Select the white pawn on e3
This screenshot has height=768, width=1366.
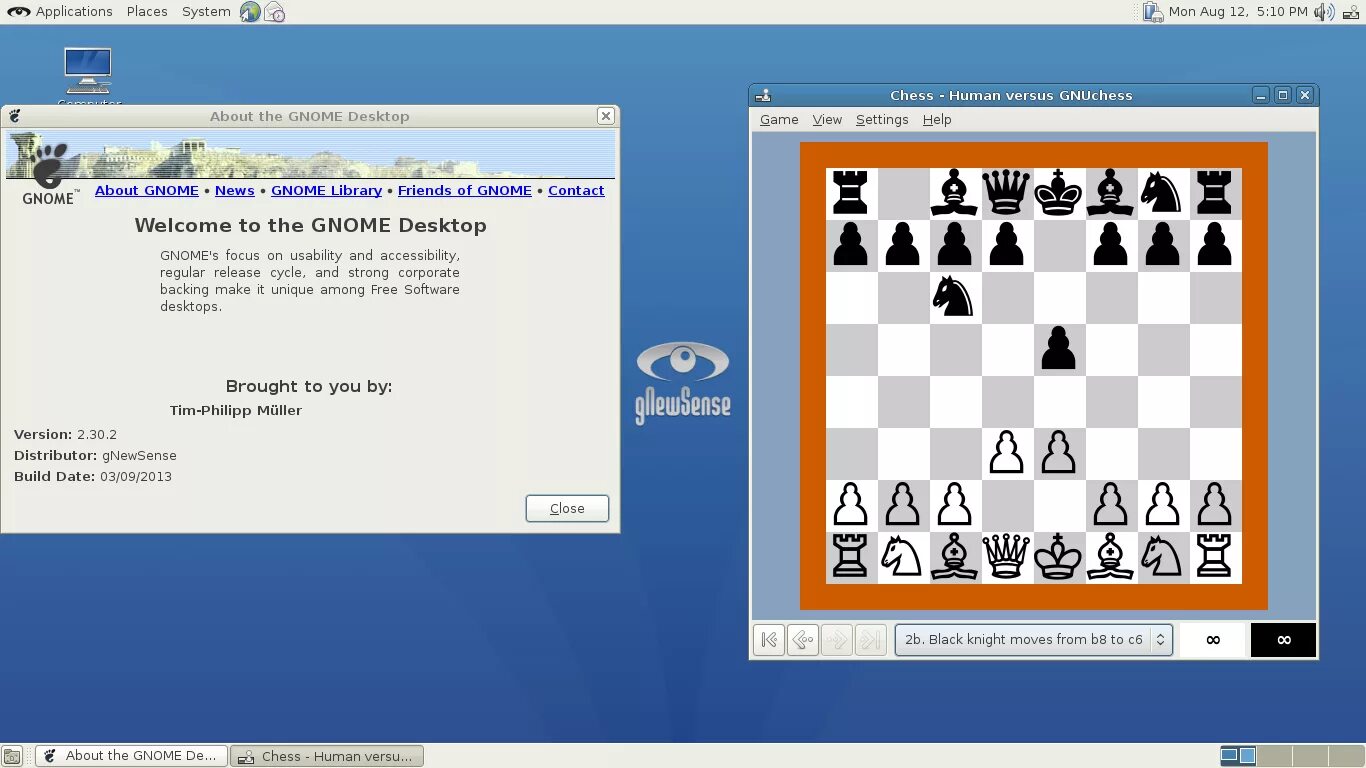pos(1059,453)
